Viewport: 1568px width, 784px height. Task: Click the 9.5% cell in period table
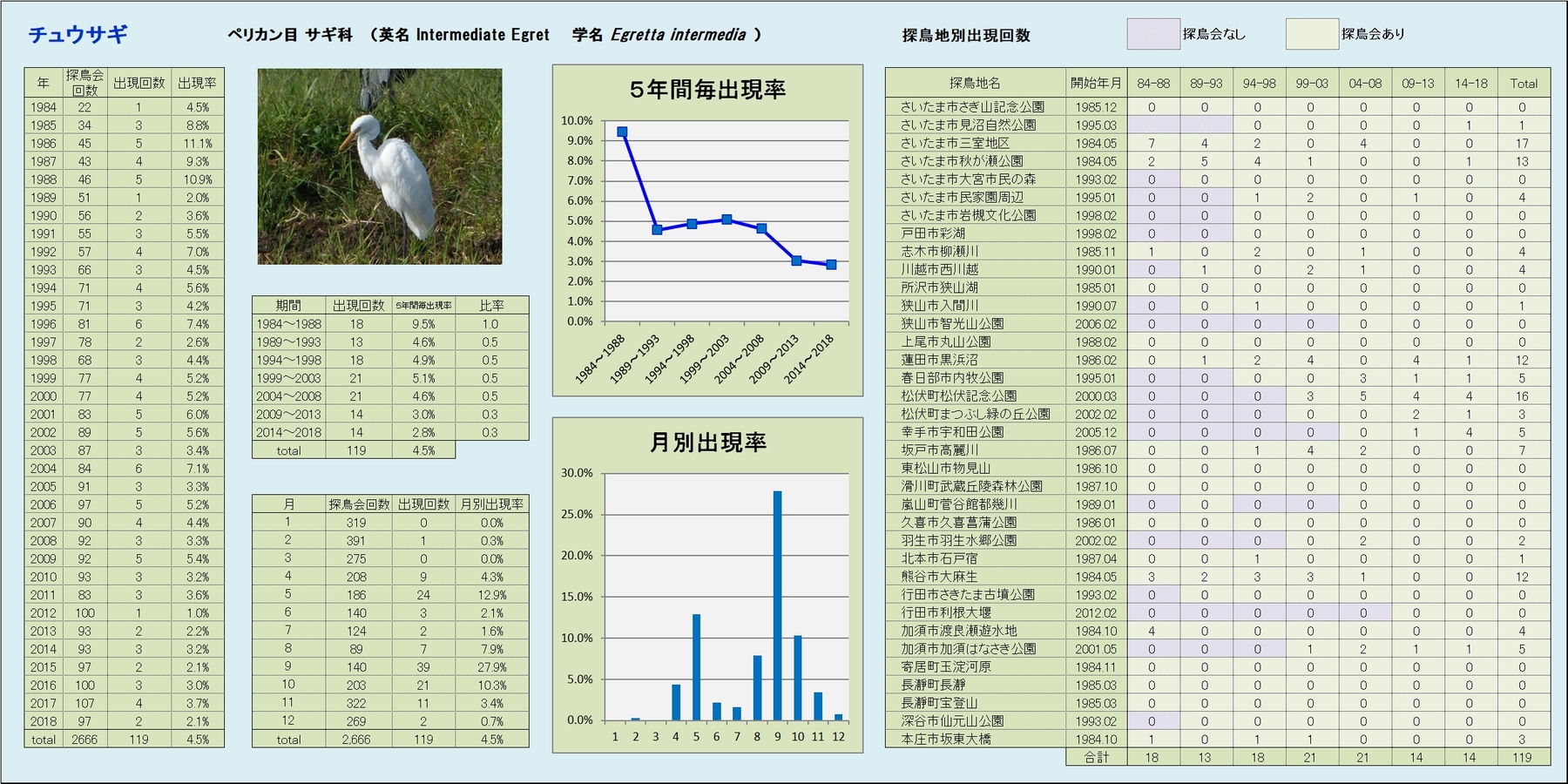423,324
